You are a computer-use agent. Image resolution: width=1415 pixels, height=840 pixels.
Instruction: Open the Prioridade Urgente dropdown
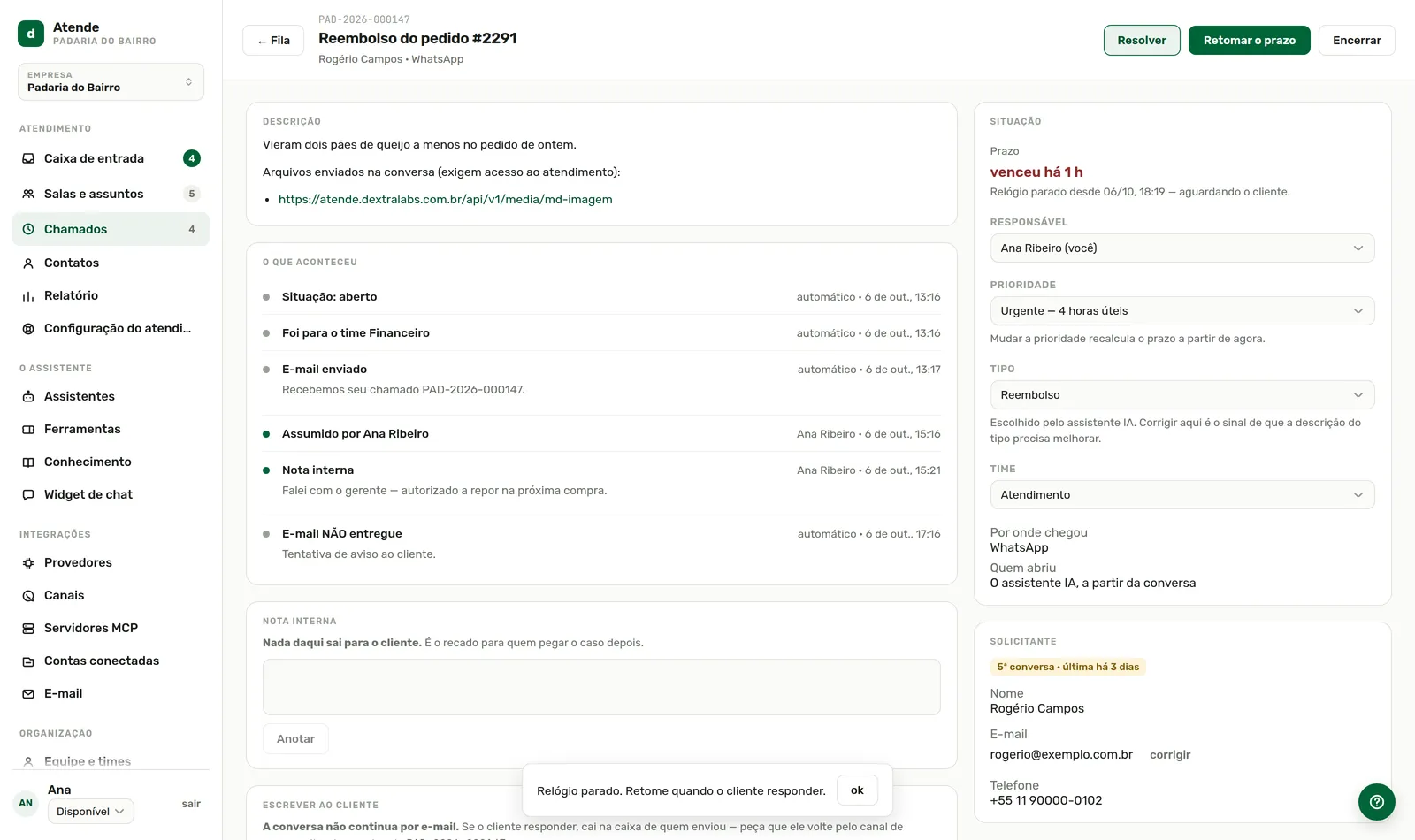[1182, 311]
